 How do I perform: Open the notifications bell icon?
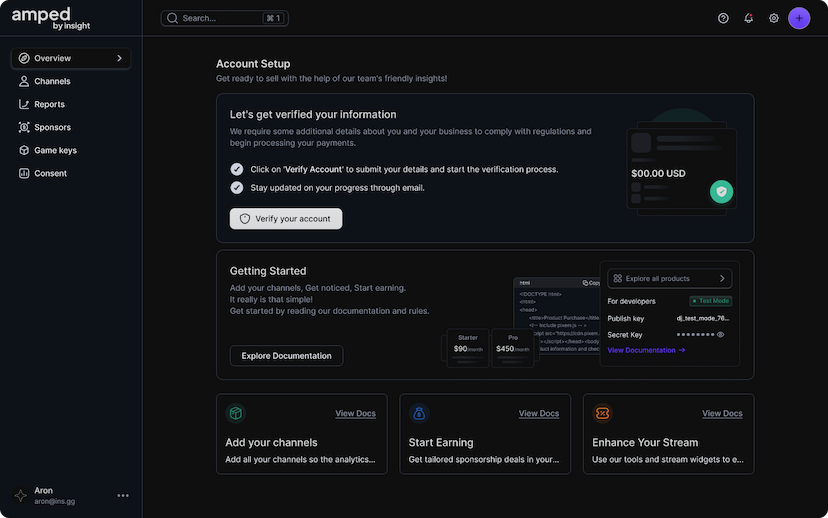coord(748,18)
